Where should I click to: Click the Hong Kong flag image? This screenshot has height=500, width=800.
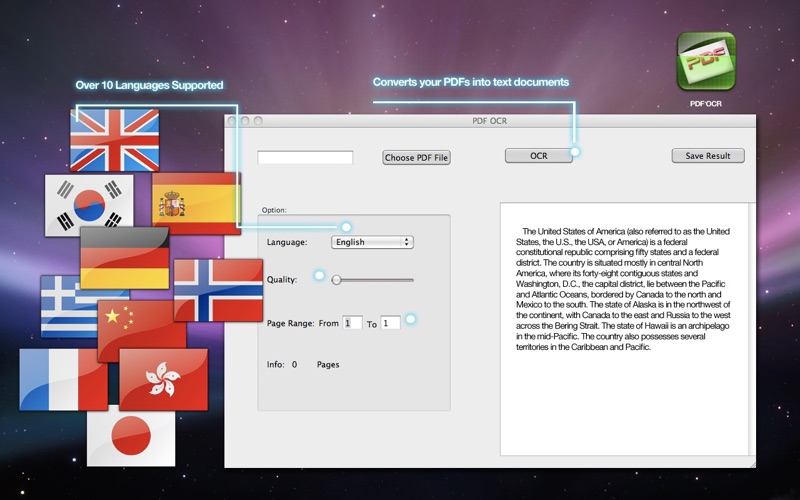pyautogui.click(x=163, y=380)
